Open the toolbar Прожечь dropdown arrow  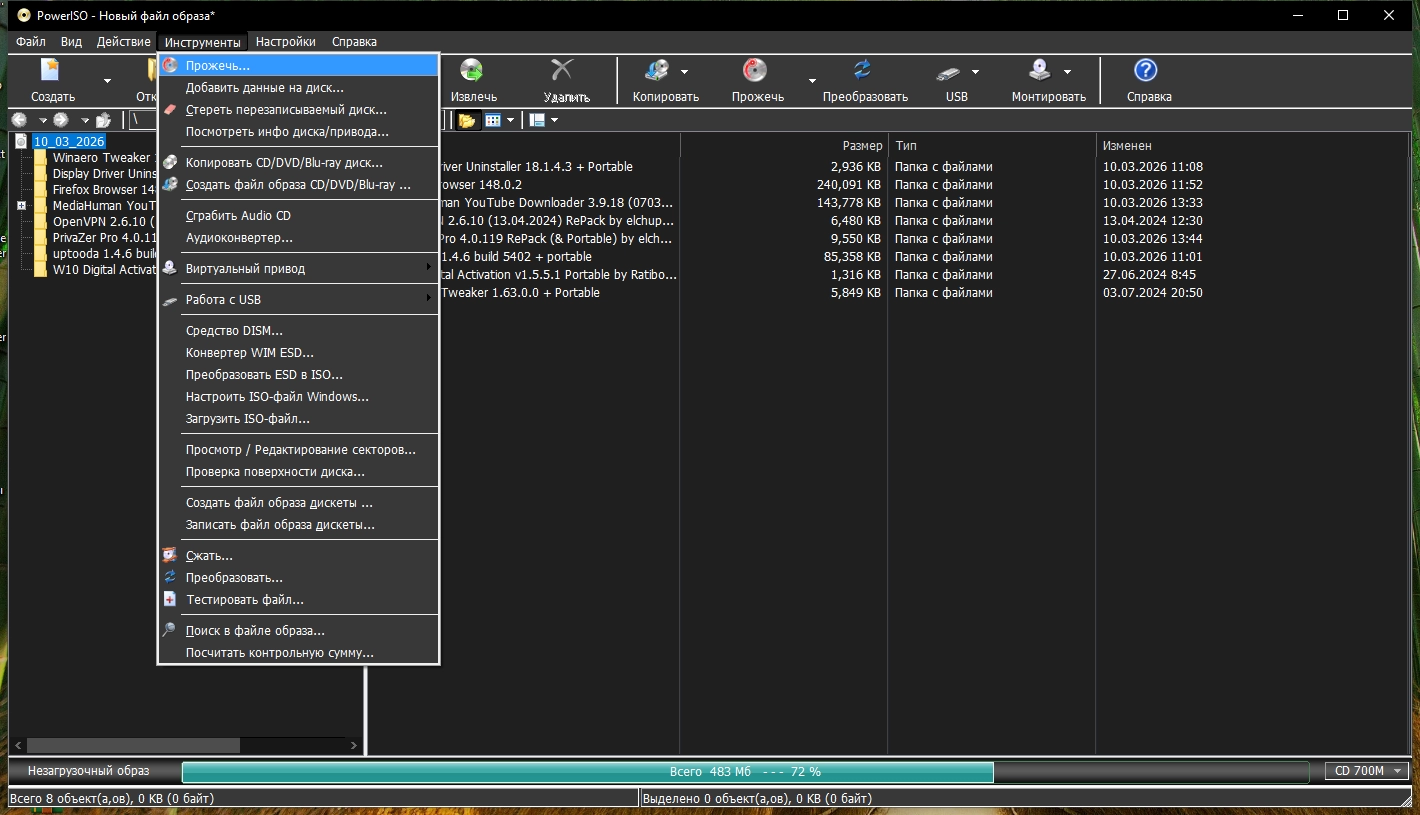(x=813, y=81)
